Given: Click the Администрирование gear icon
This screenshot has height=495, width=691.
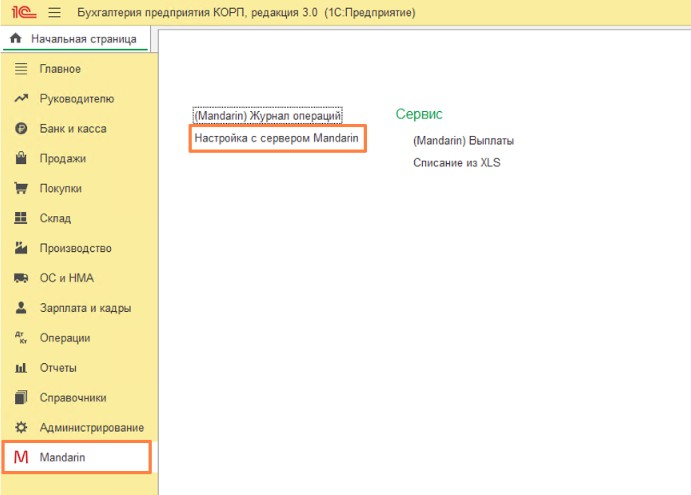Looking at the screenshot, I should click(21, 427).
